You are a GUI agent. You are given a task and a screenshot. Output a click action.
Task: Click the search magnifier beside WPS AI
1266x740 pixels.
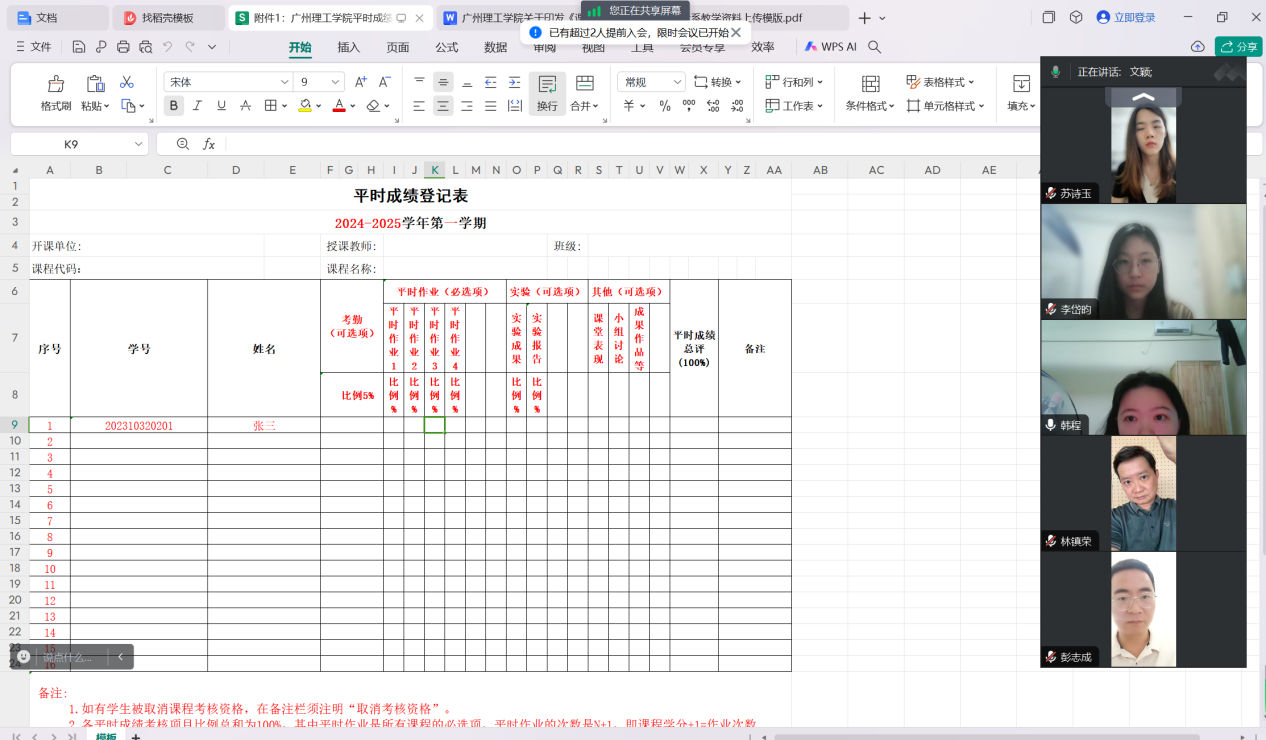click(874, 47)
